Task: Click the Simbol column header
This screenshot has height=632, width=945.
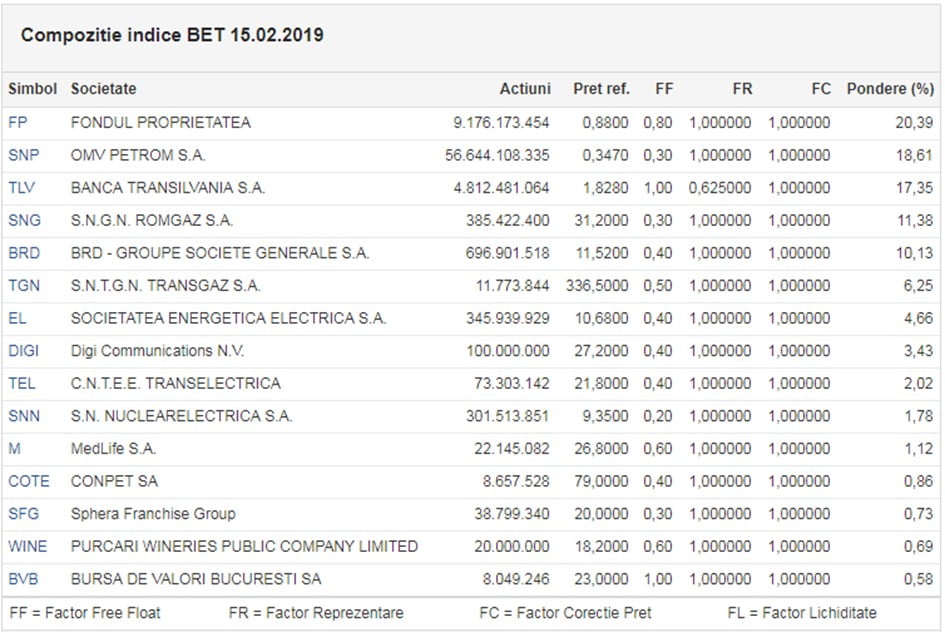Action: click(x=33, y=89)
